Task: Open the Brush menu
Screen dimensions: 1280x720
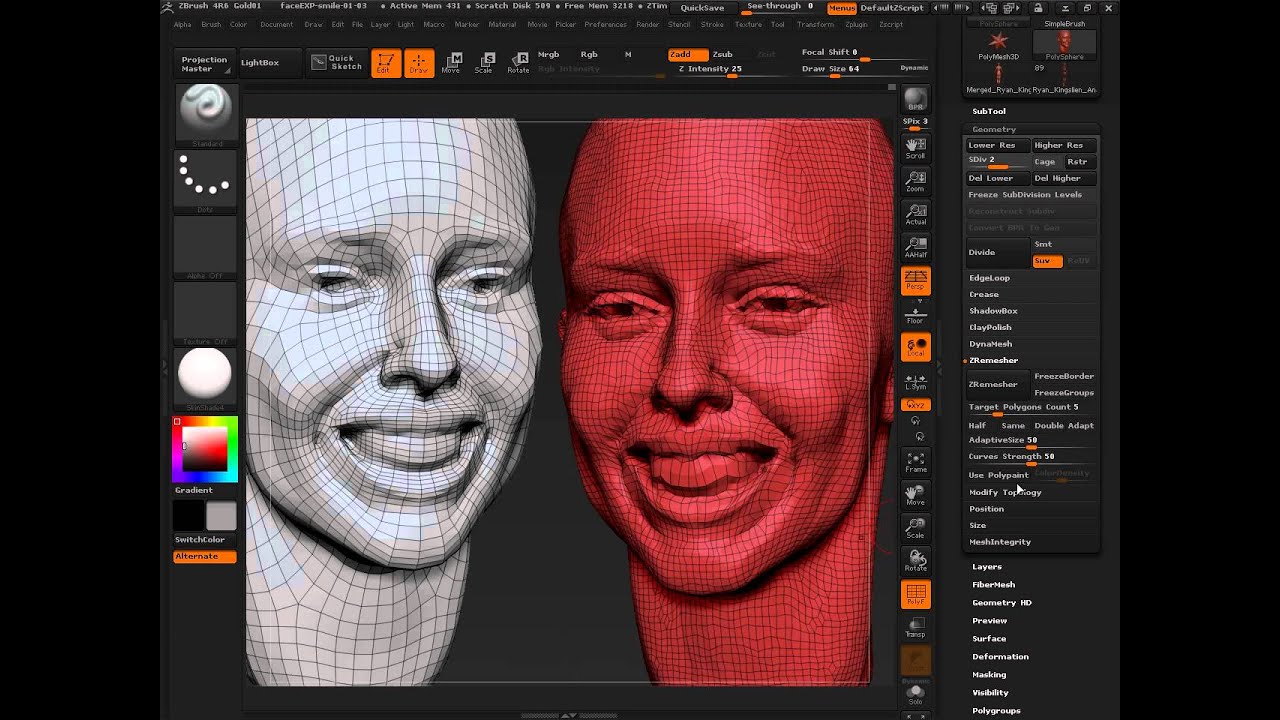Action: [x=211, y=24]
